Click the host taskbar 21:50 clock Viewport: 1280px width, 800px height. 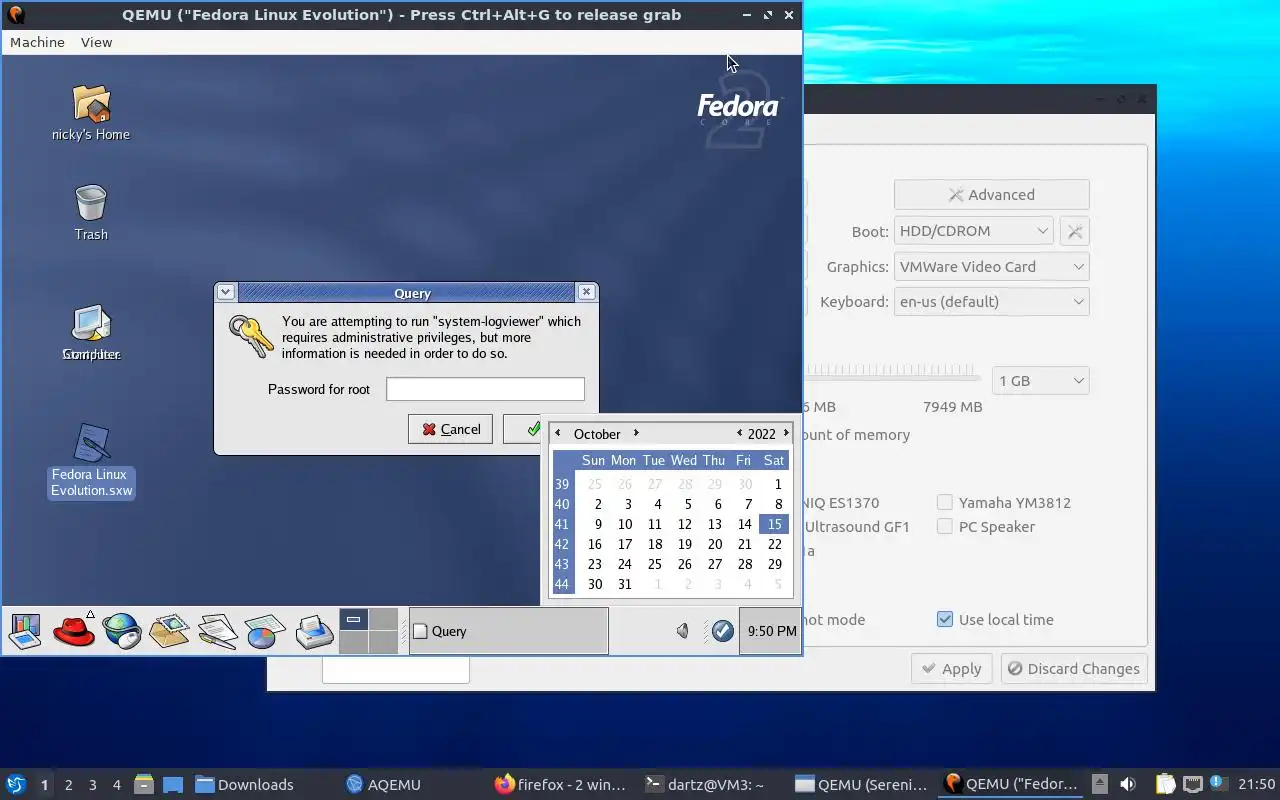[1257, 784]
